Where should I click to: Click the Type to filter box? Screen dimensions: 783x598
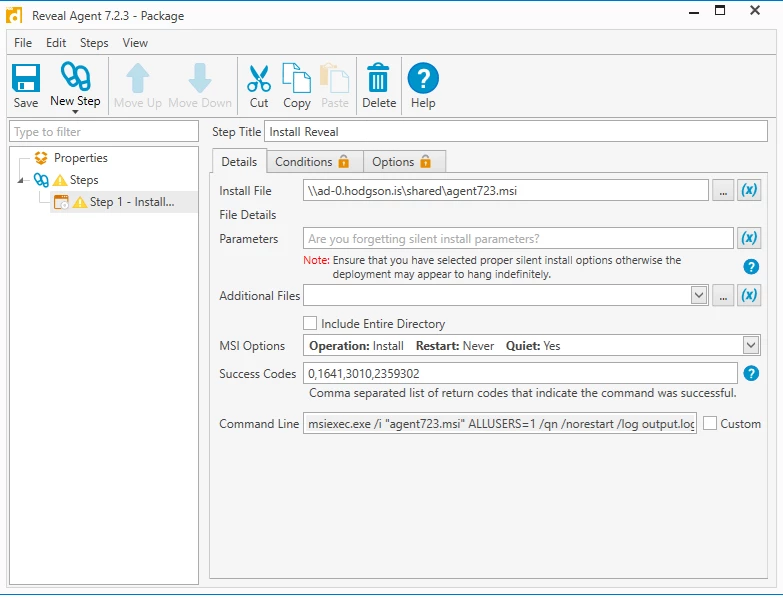[x=104, y=132]
